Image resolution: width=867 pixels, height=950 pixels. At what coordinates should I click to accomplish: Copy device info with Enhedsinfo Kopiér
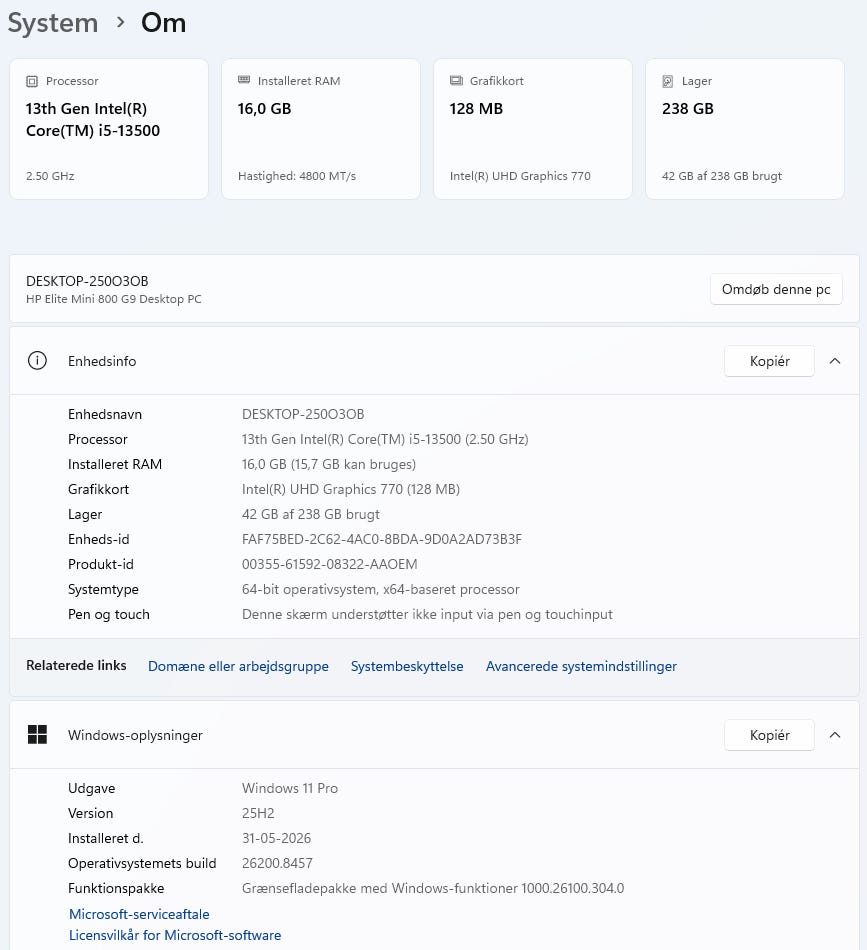(769, 361)
